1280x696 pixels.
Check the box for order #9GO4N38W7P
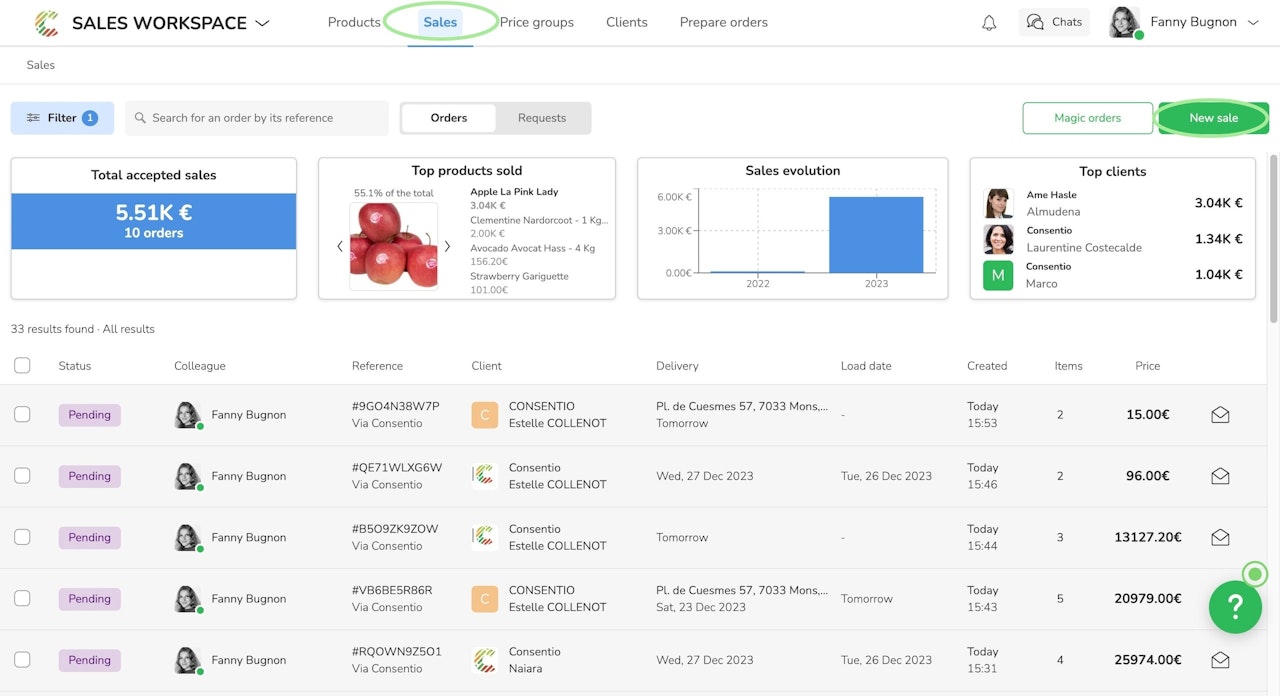click(x=22, y=415)
